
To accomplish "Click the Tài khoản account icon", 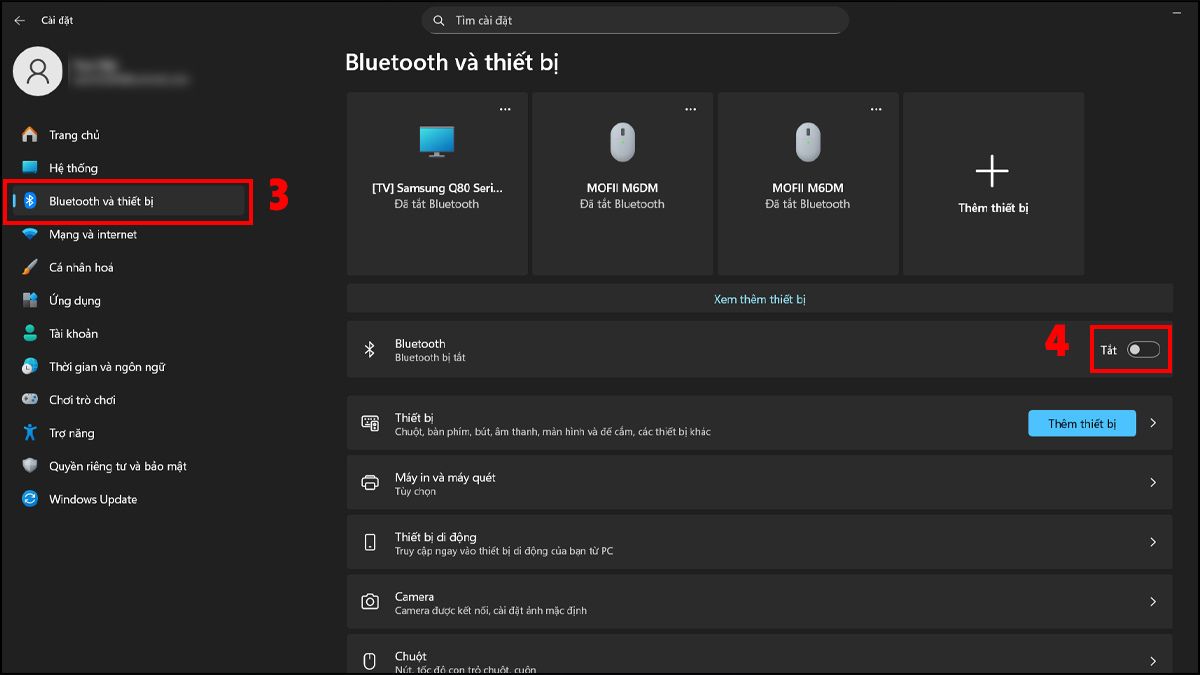I will coord(30,333).
